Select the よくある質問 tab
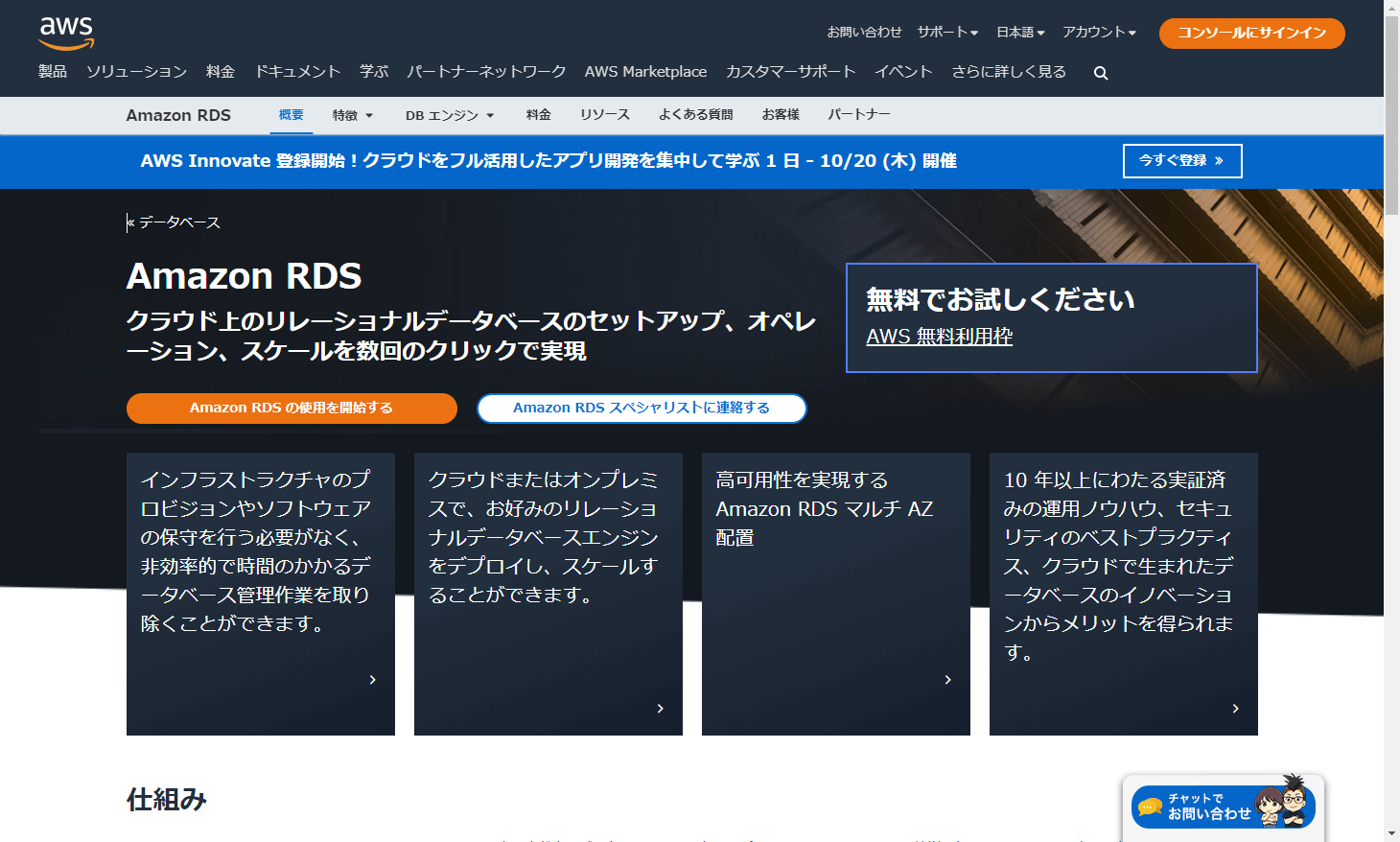Image resolution: width=1400 pixels, height=842 pixels. (696, 115)
